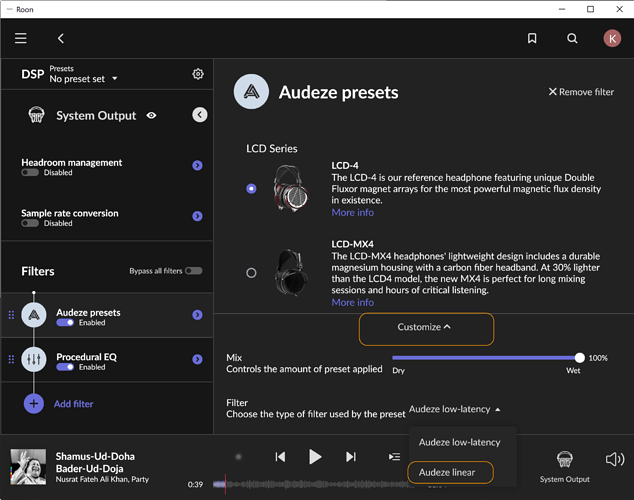Click the Procedural EQ sliders icon
This screenshot has height=500, width=634.
pos(34,359)
